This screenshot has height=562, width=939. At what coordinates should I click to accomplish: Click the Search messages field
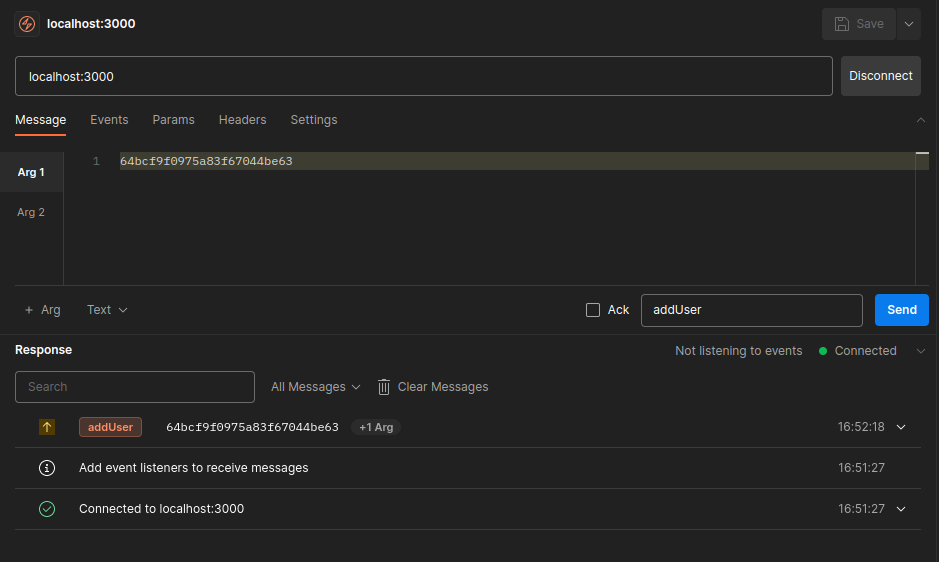(135, 387)
